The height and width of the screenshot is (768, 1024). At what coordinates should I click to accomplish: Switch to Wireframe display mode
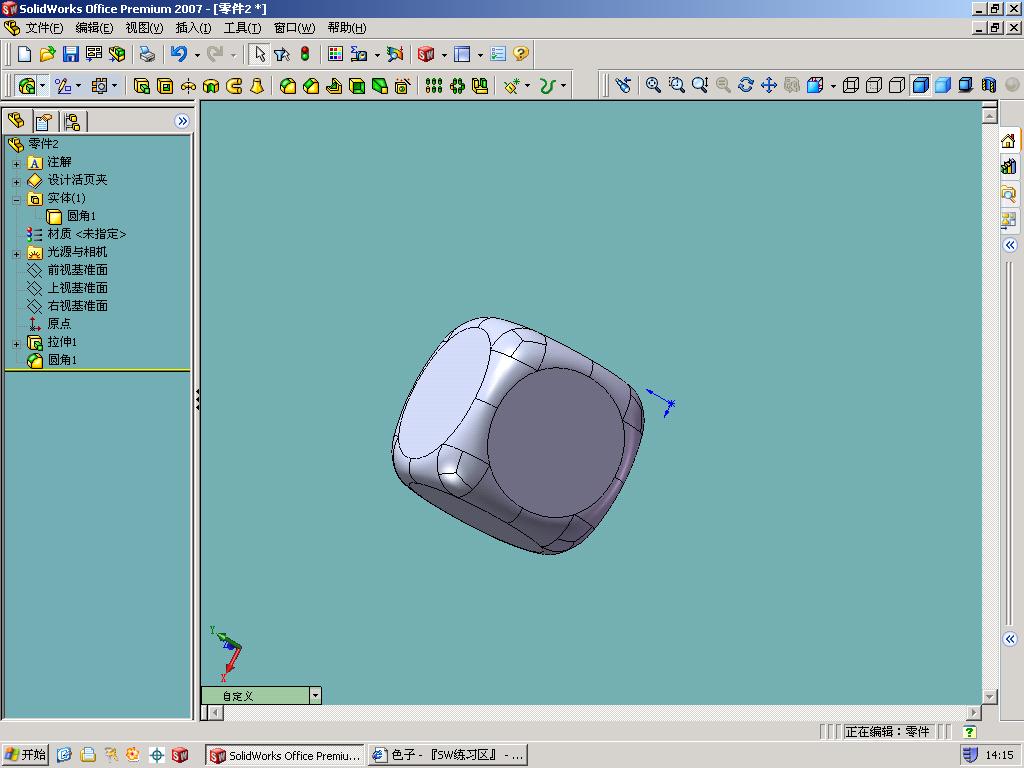(851, 86)
